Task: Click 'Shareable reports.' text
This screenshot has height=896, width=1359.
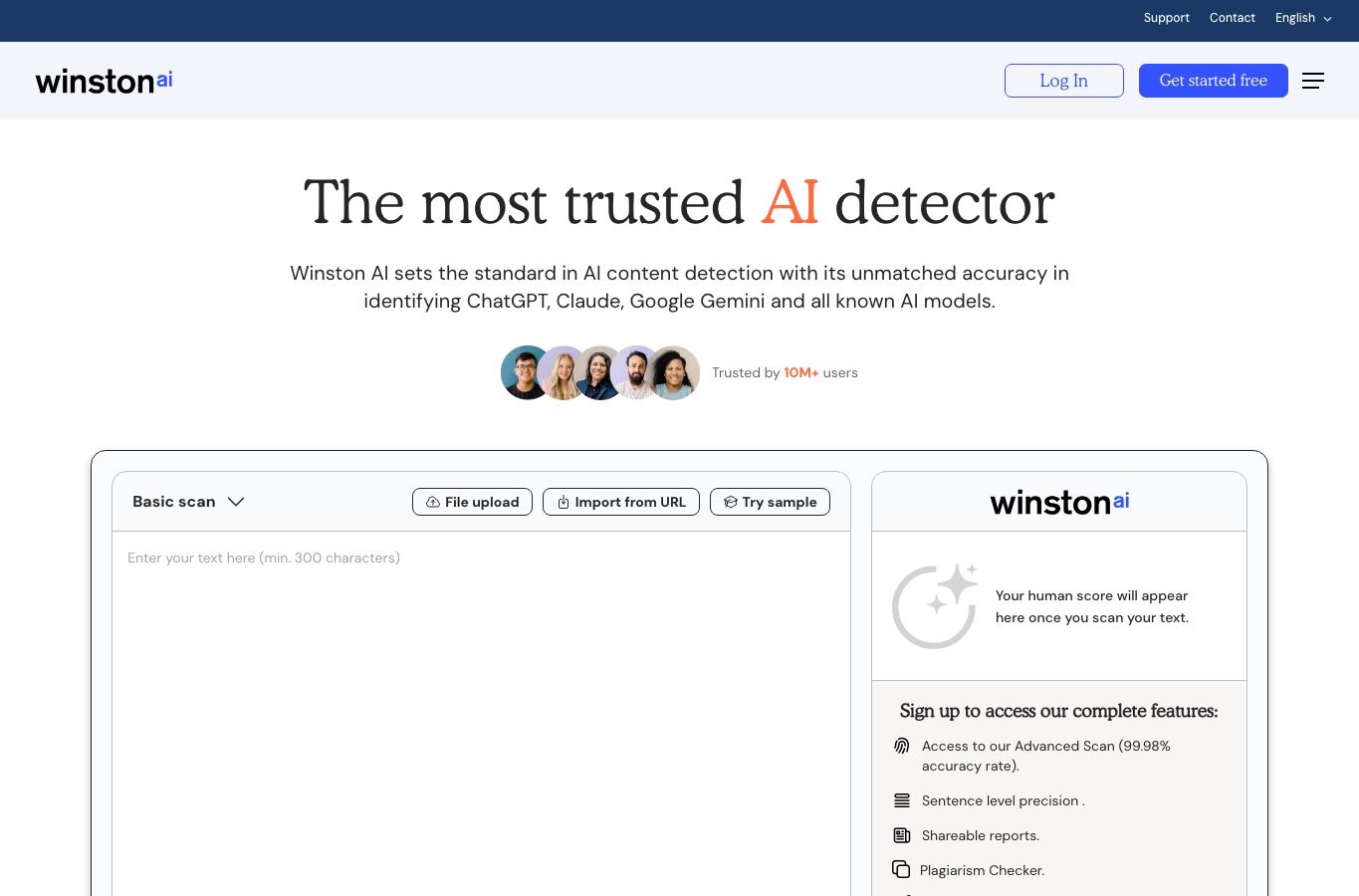Action: [x=980, y=835]
